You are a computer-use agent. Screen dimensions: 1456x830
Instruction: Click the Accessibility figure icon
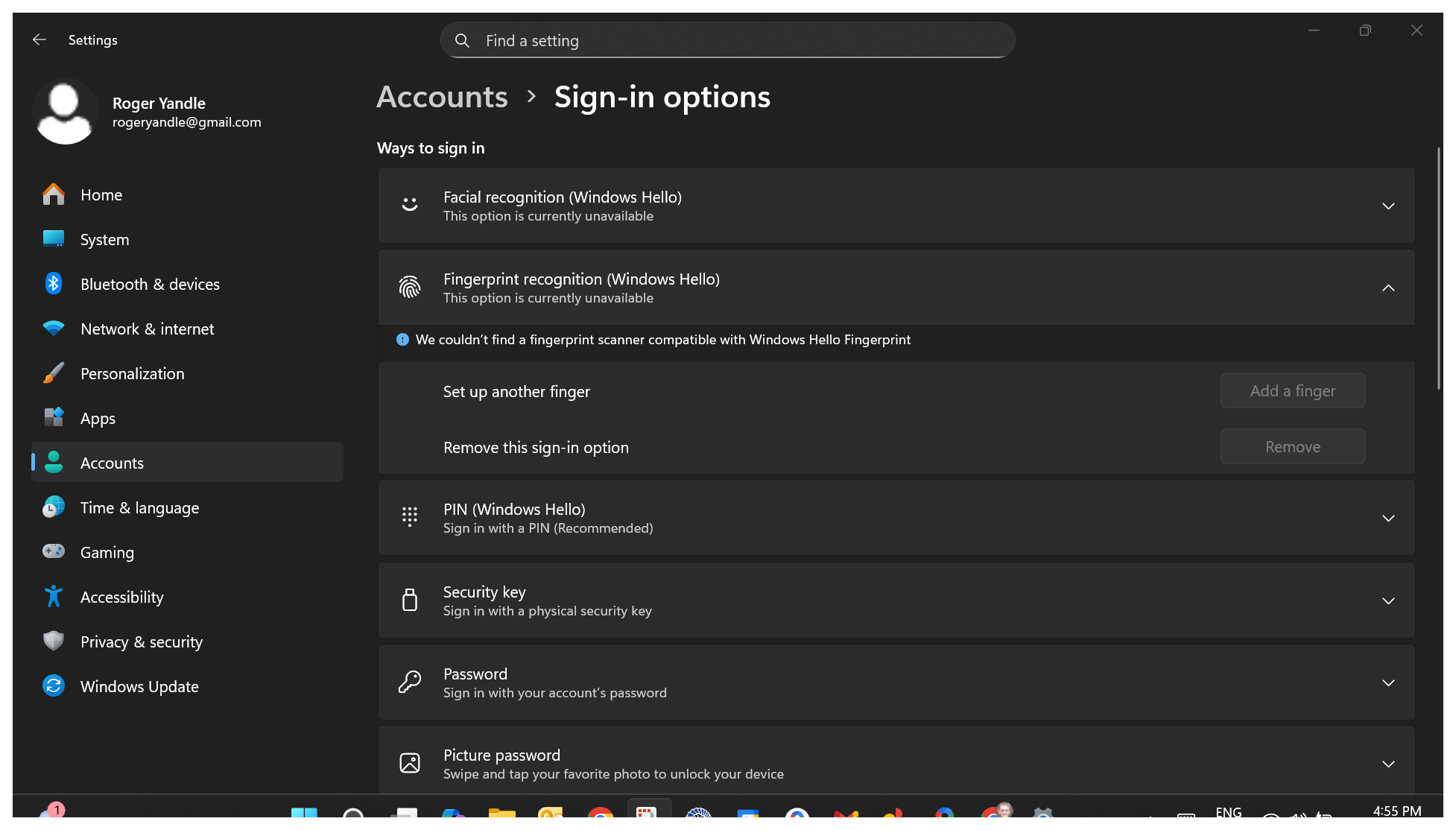[54, 597]
